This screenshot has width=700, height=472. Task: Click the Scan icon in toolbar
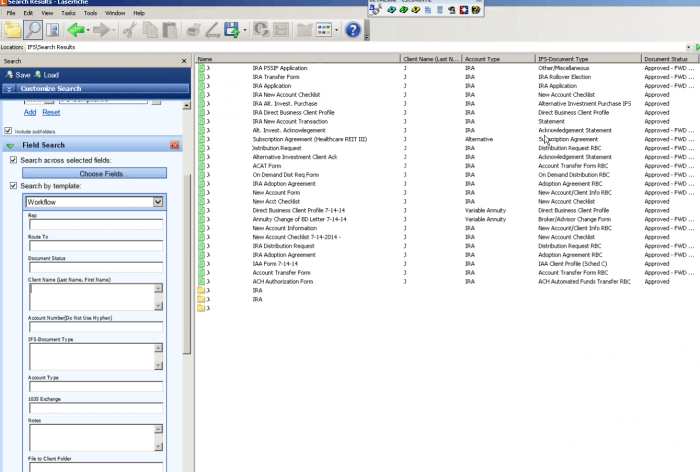[212, 30]
